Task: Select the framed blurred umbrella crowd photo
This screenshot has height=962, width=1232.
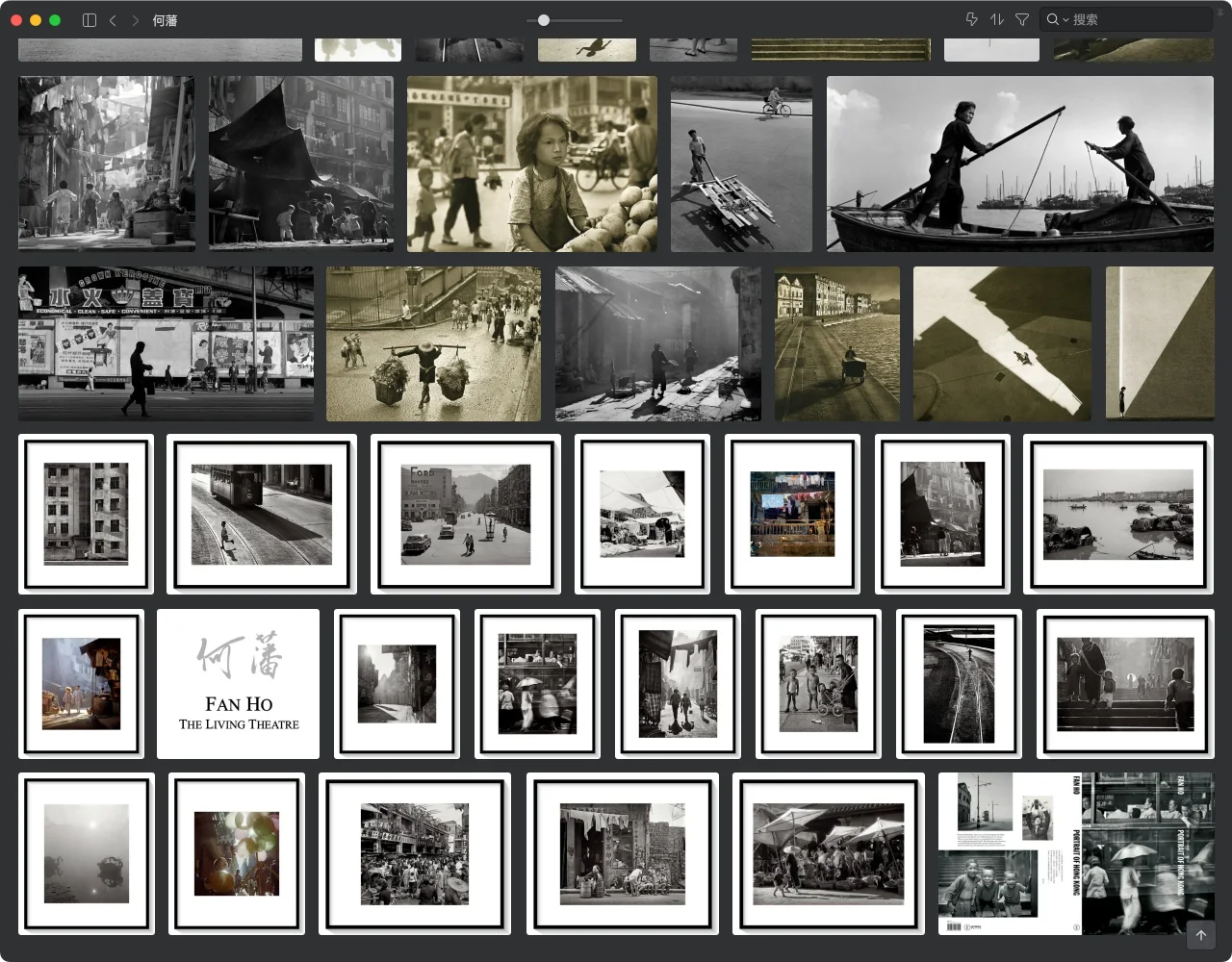Action: [537, 684]
